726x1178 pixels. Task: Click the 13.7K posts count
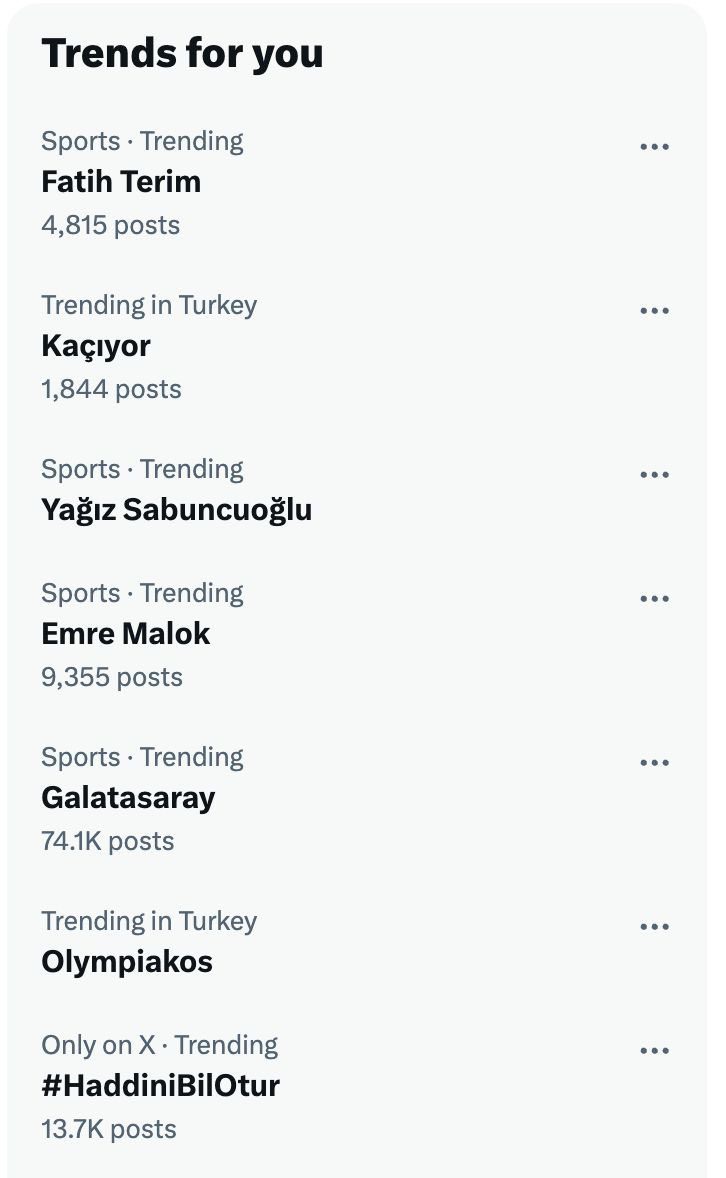(x=109, y=1129)
